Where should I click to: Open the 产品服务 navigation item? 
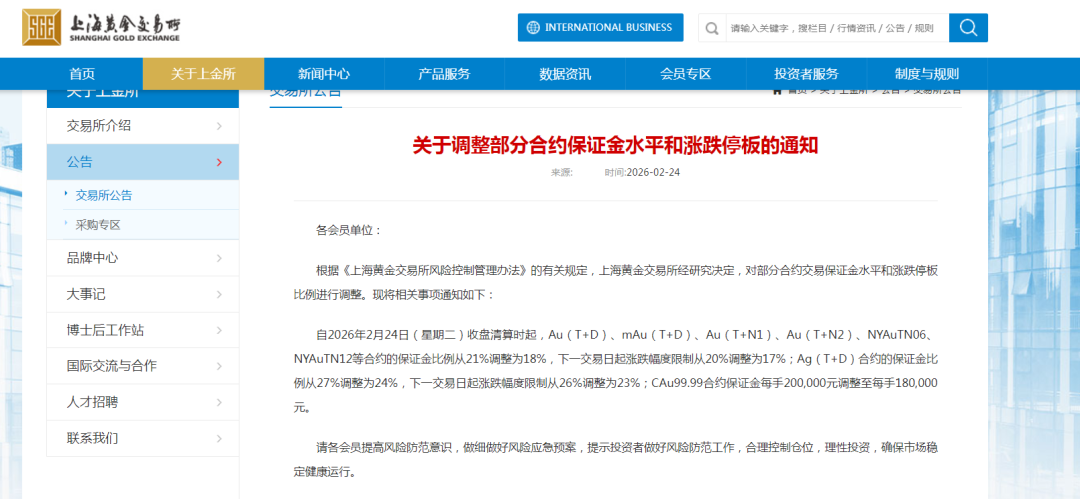[x=444, y=74]
